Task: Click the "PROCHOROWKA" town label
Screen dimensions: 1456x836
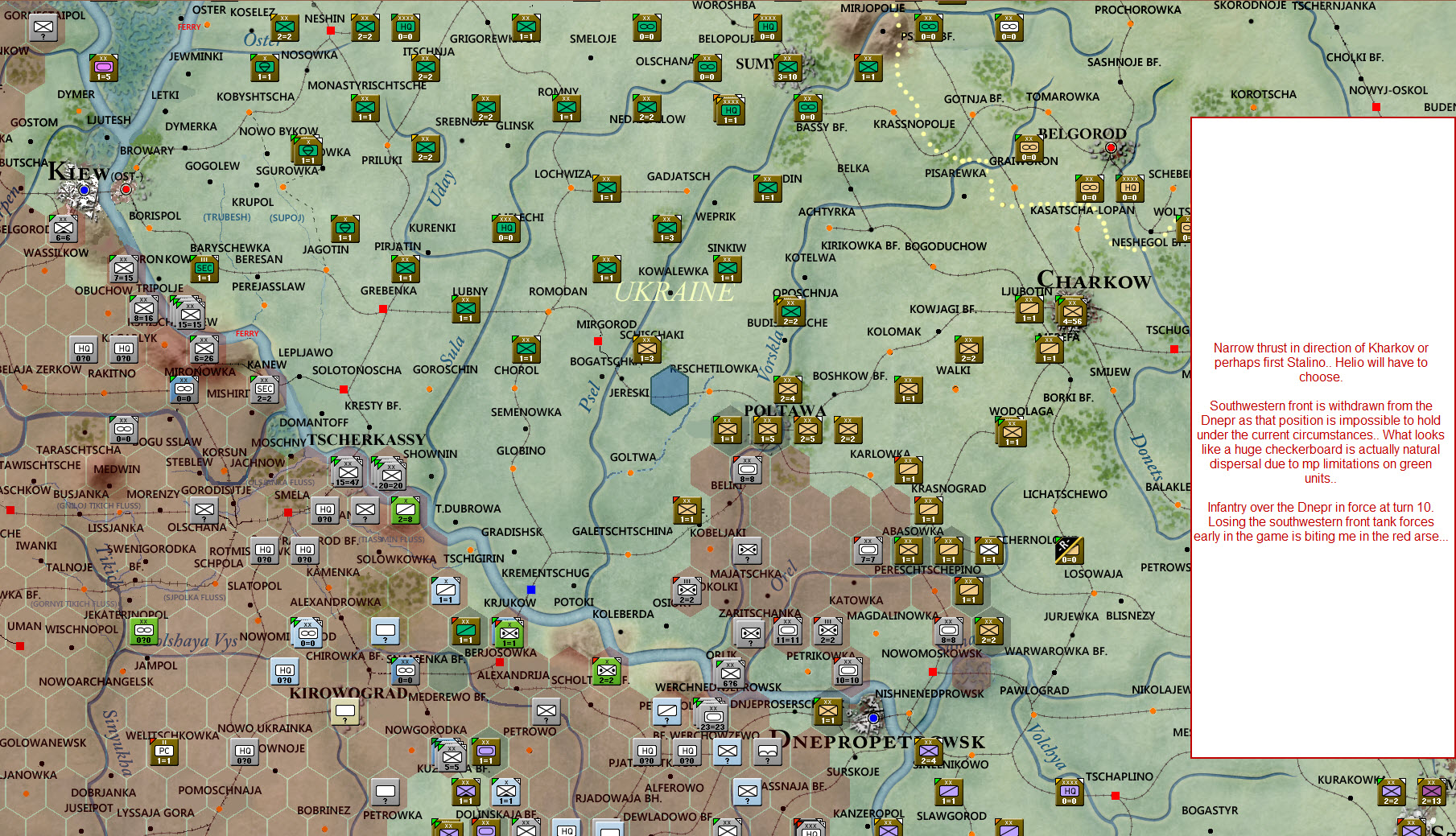Action: [1137, 10]
